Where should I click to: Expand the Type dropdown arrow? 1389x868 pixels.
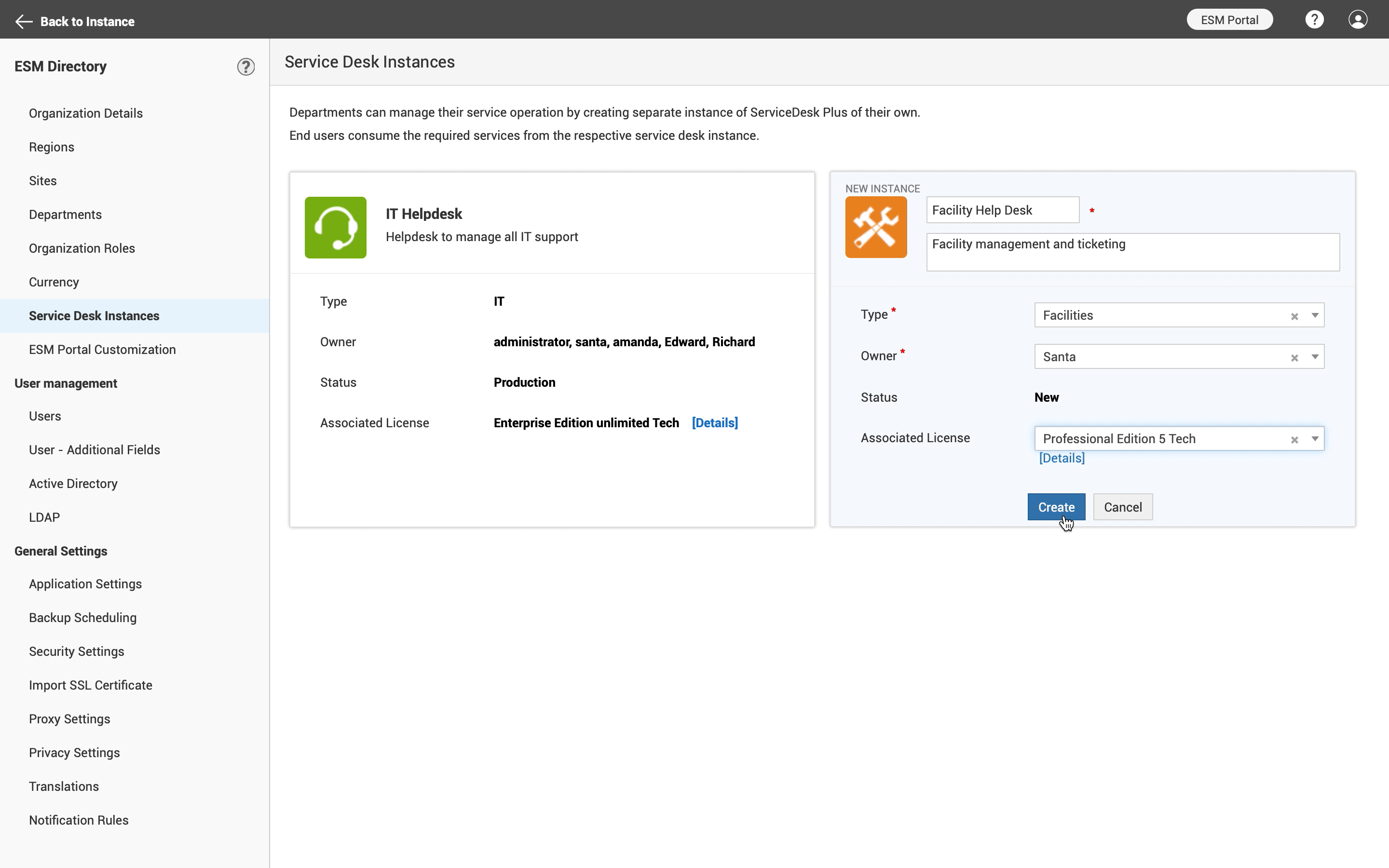pyautogui.click(x=1314, y=315)
